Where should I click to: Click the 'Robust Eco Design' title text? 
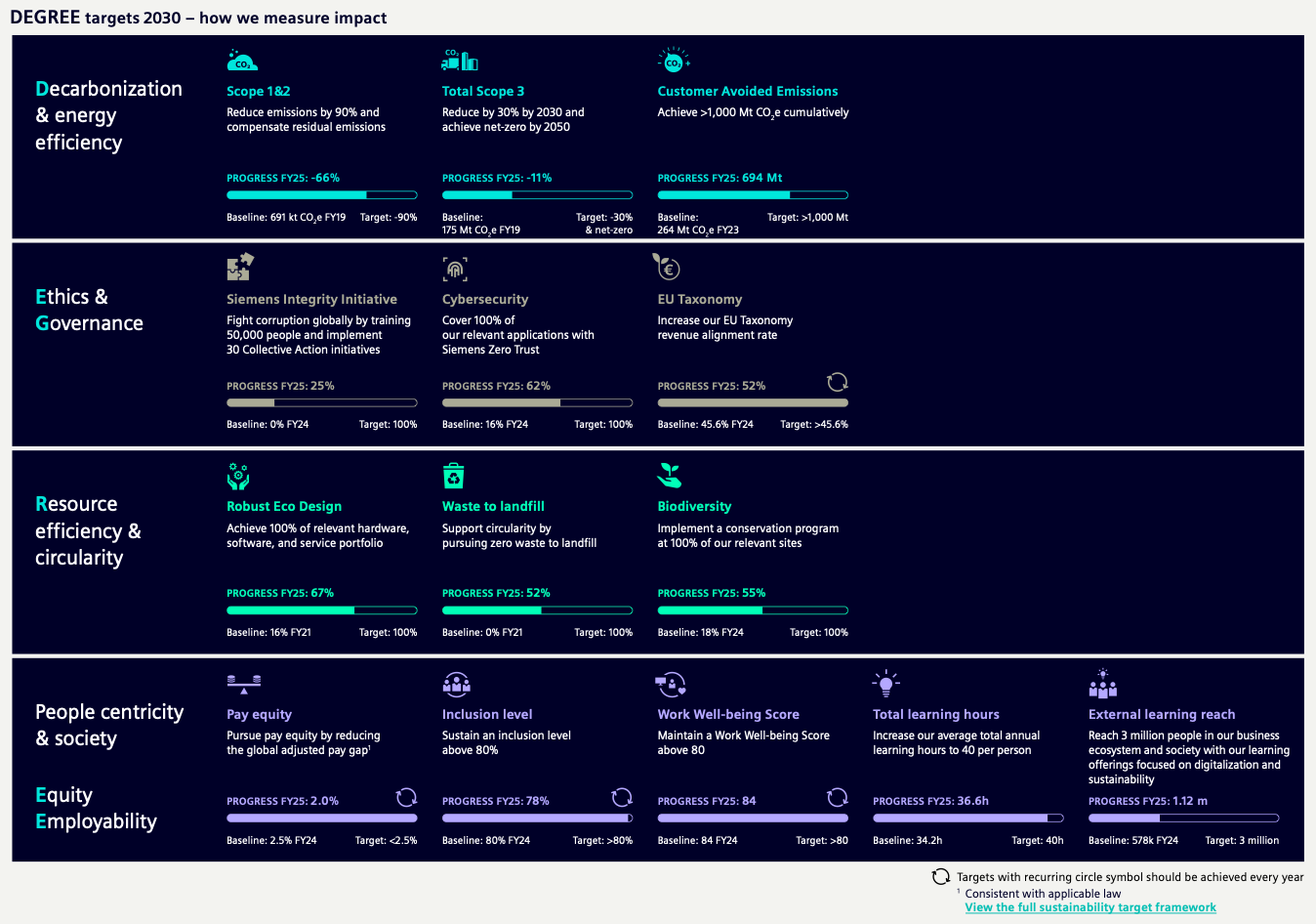284,506
